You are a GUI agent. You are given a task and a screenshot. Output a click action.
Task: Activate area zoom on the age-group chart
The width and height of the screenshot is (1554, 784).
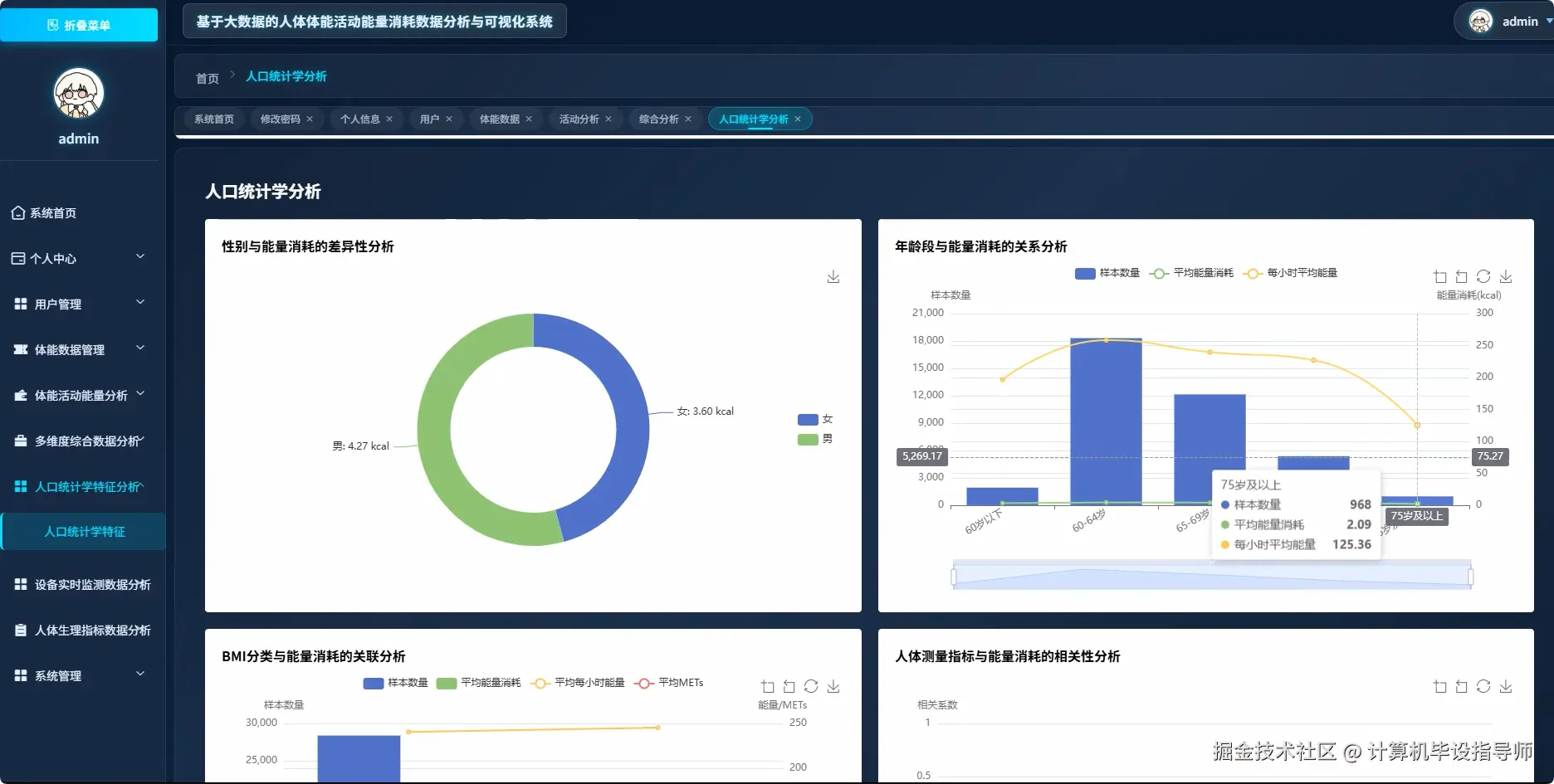coord(1440,277)
